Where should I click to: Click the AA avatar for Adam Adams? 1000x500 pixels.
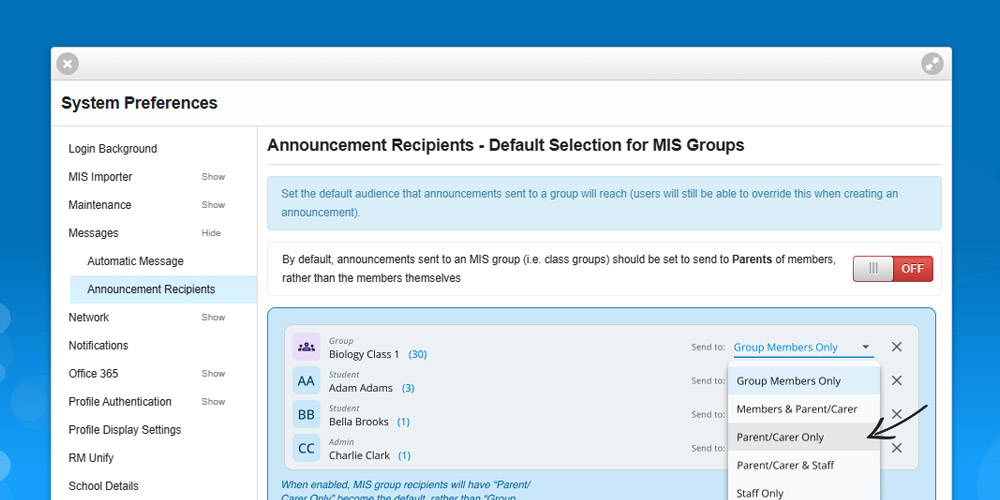(306, 381)
